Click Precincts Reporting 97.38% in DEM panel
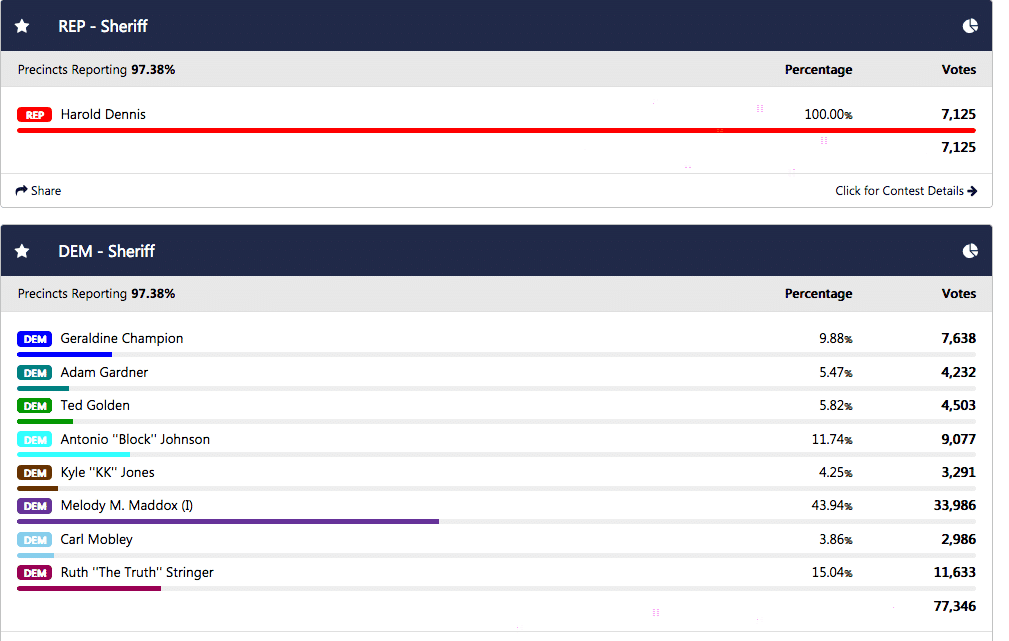1009x641 pixels. (x=97, y=293)
